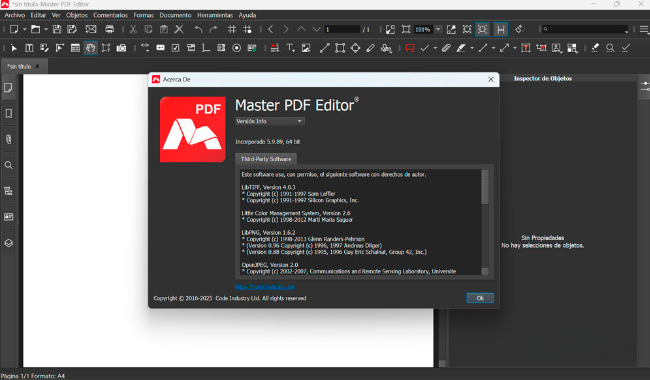Expand the line tool dropdown arrow
This screenshot has height=380, width=650.
[x=493, y=48]
